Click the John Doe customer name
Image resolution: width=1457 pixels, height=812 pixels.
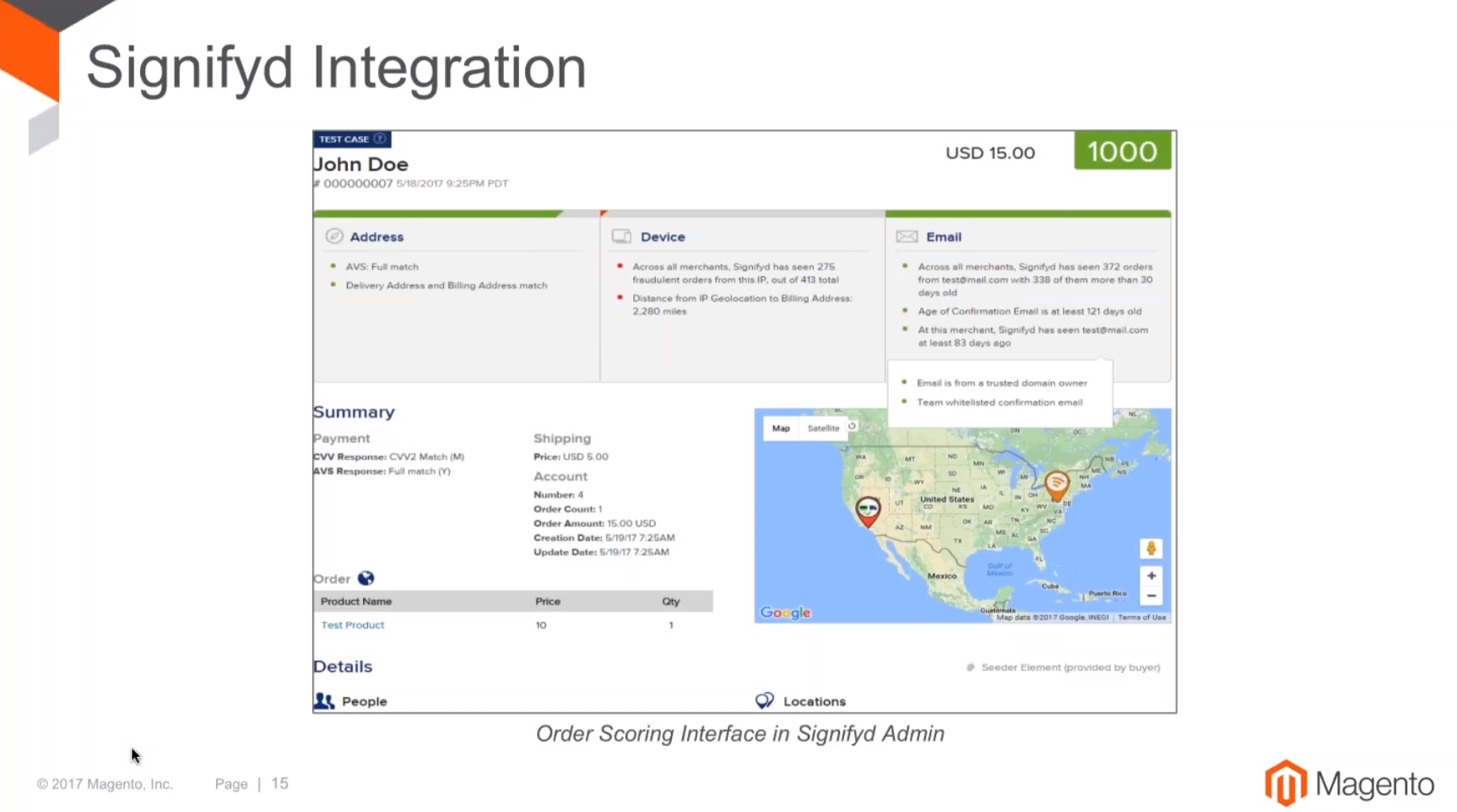click(360, 165)
